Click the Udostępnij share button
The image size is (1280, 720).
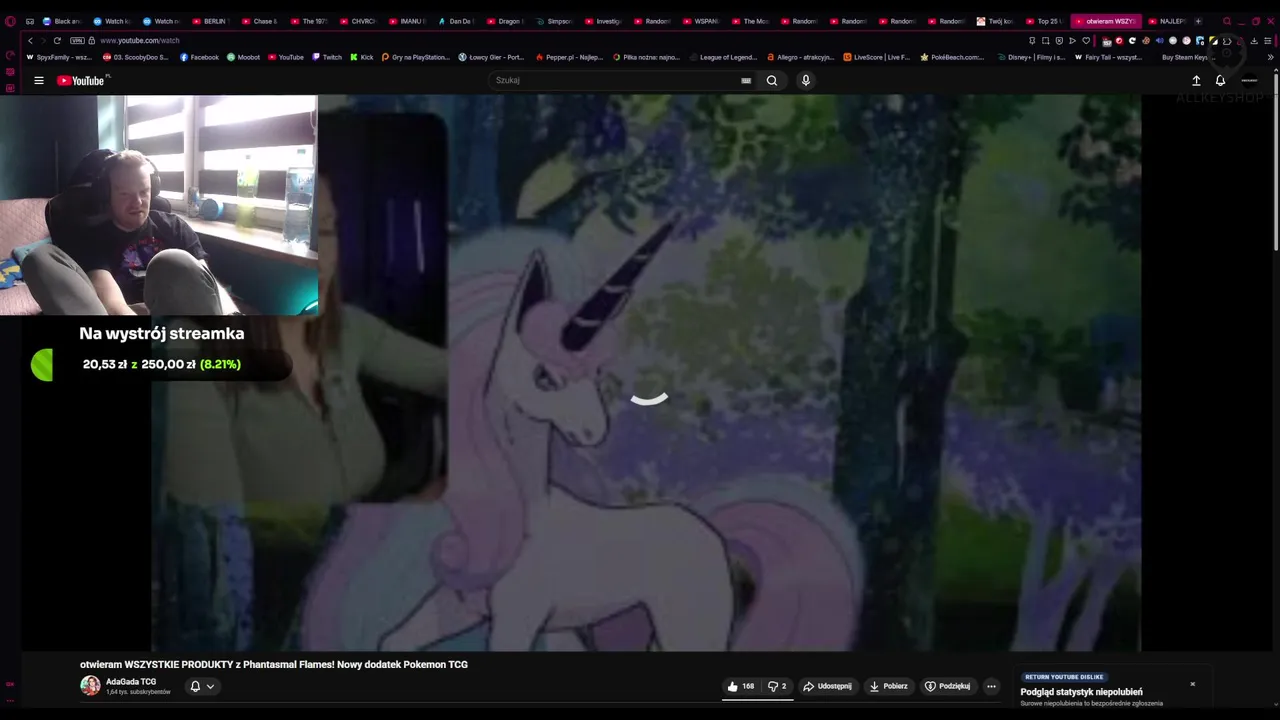827,686
